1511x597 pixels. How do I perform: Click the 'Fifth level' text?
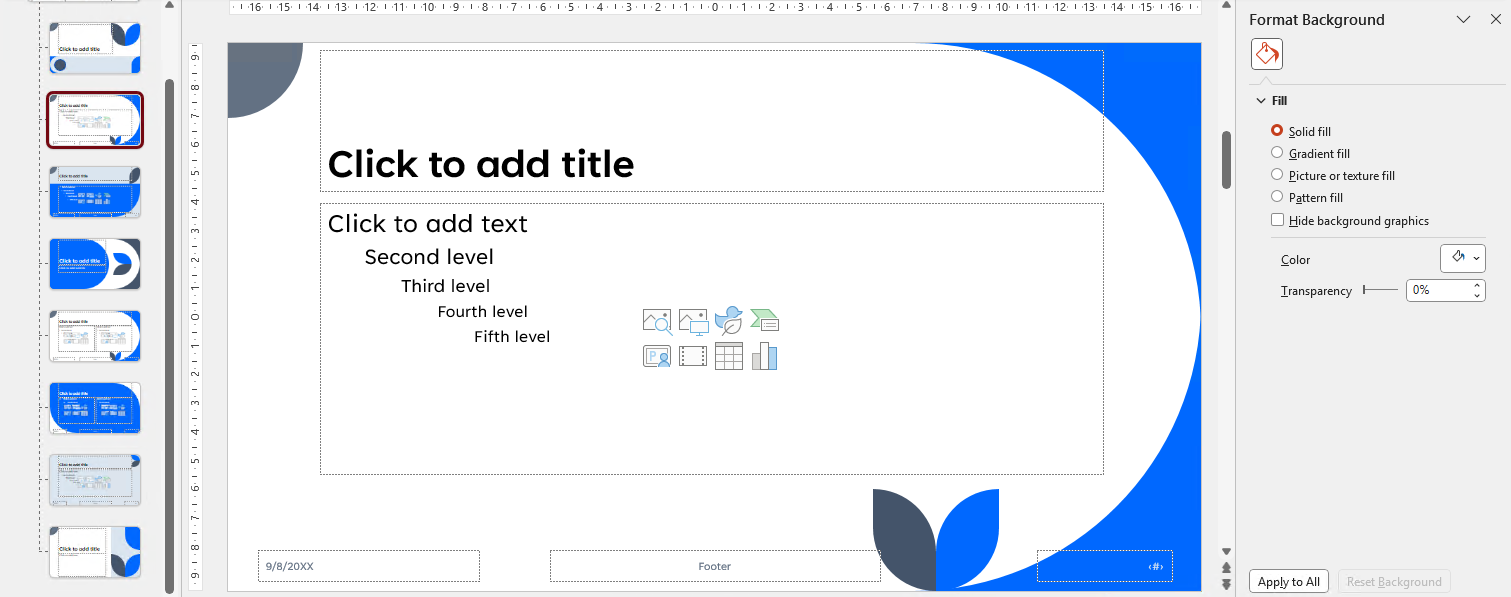(x=512, y=337)
